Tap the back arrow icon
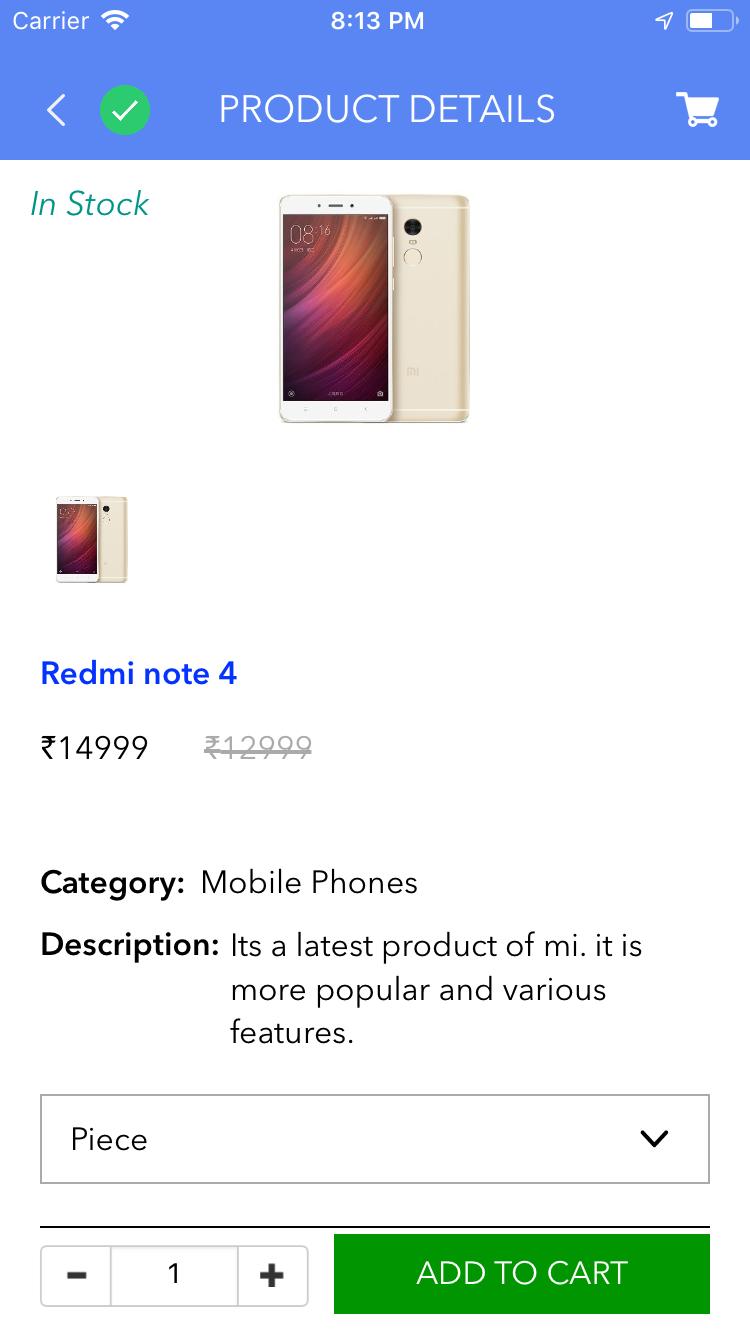Viewport: 750px width, 1334px height. click(x=57, y=110)
